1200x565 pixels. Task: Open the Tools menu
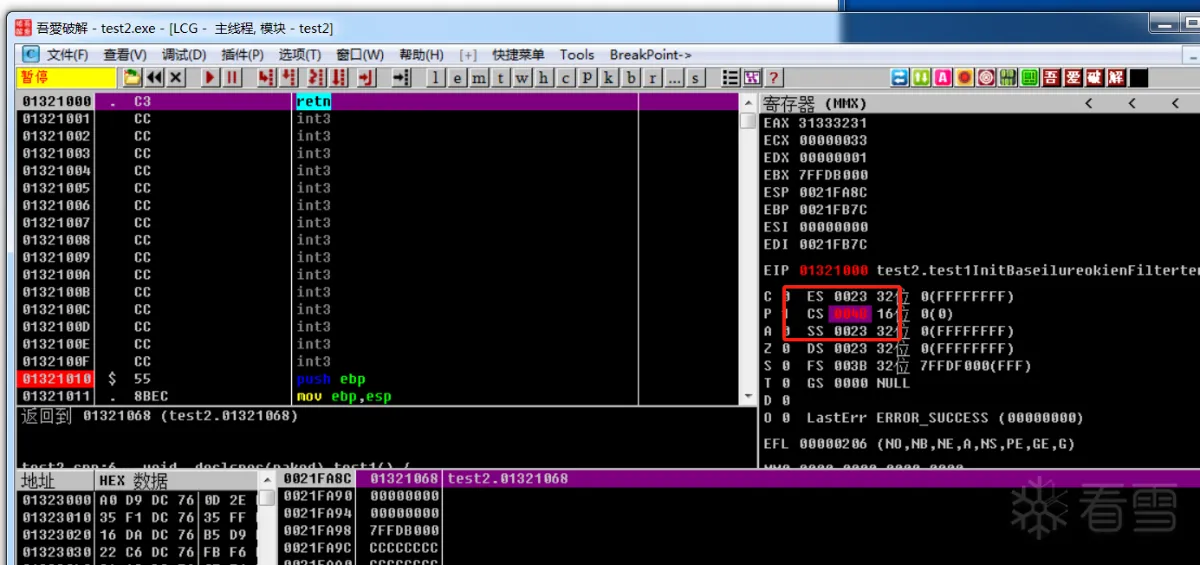[577, 54]
